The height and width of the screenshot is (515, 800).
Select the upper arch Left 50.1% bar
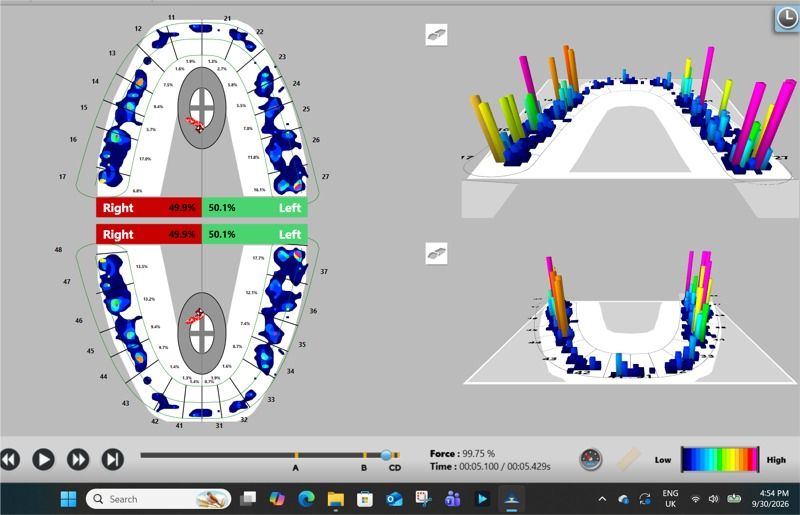(255, 208)
